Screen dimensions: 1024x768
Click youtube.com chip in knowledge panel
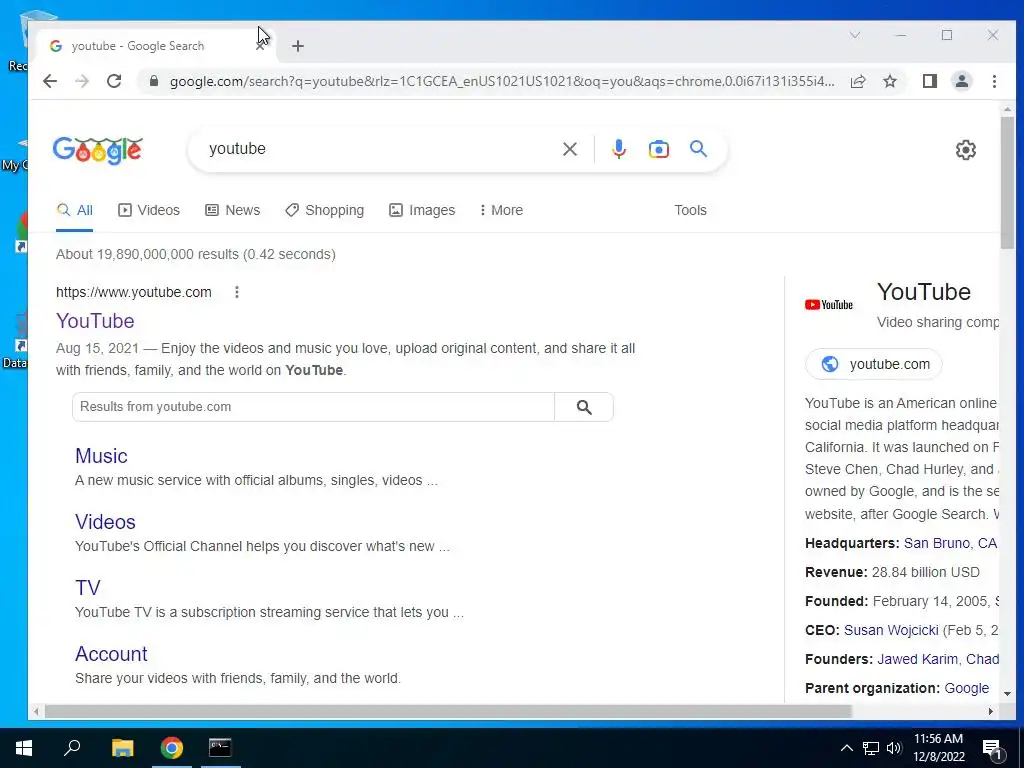coord(874,364)
